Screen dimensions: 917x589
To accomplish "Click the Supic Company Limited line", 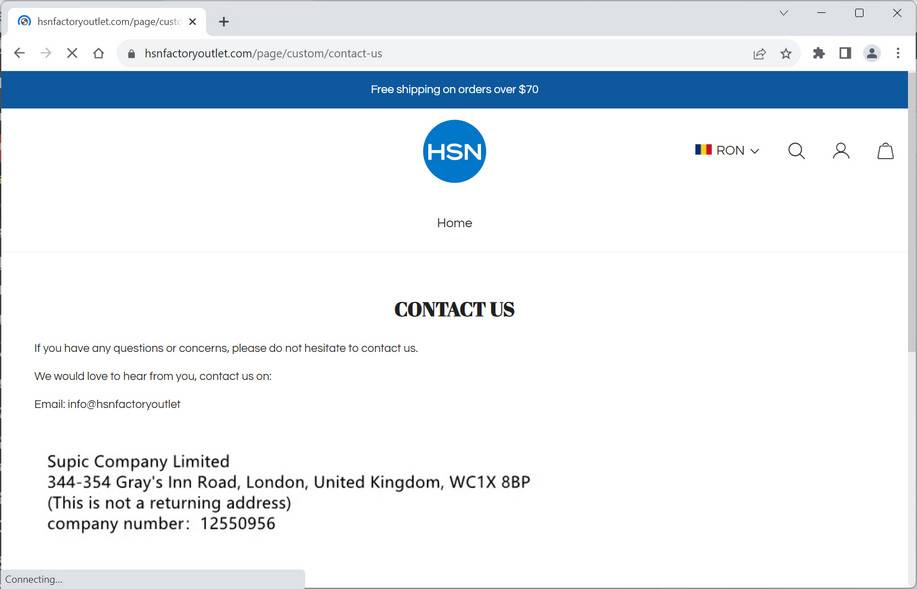I will 138,461.
